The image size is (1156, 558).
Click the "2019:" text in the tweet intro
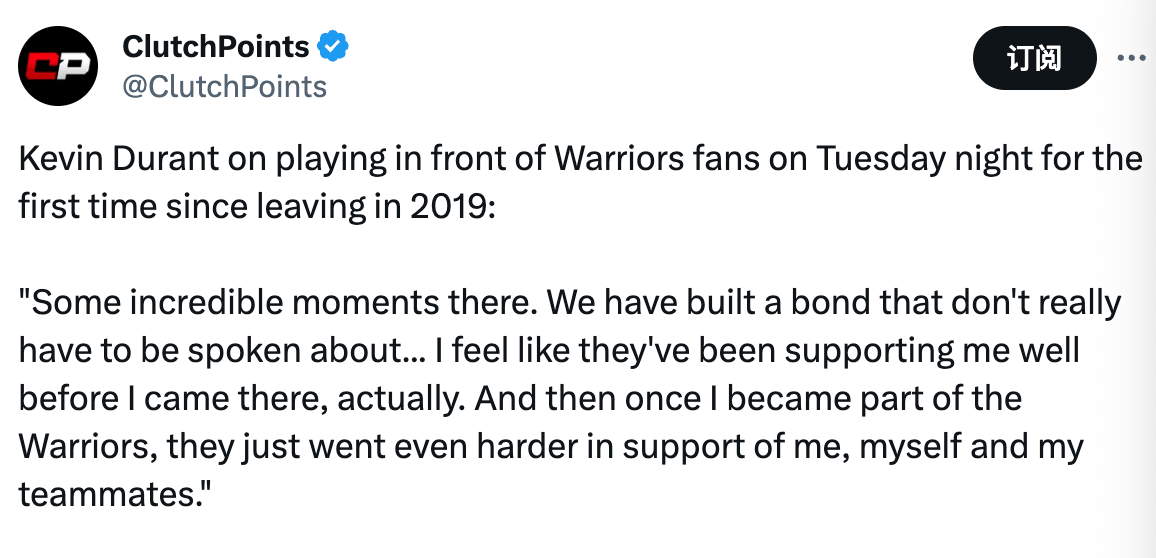[449, 206]
